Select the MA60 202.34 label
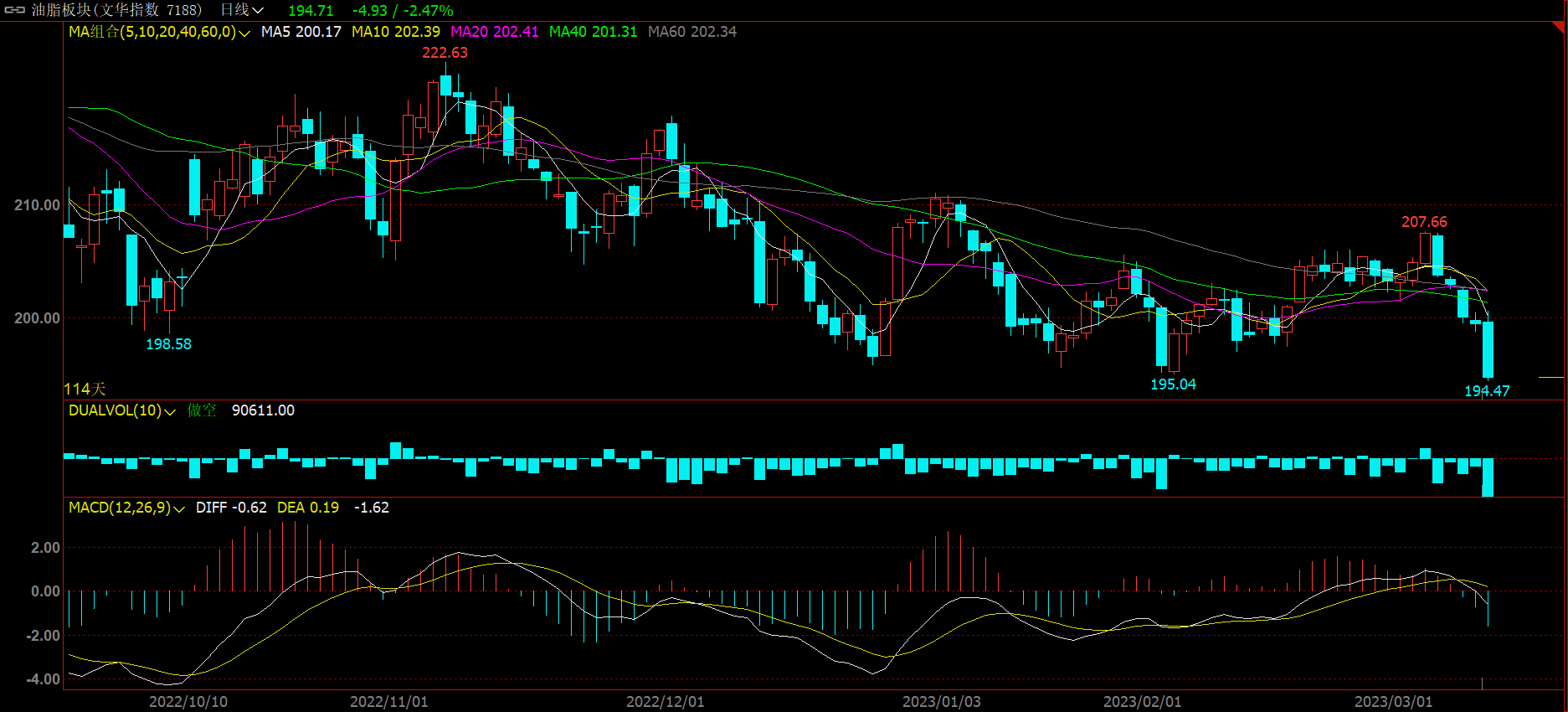Image resolution: width=1568 pixels, height=712 pixels. point(692,32)
